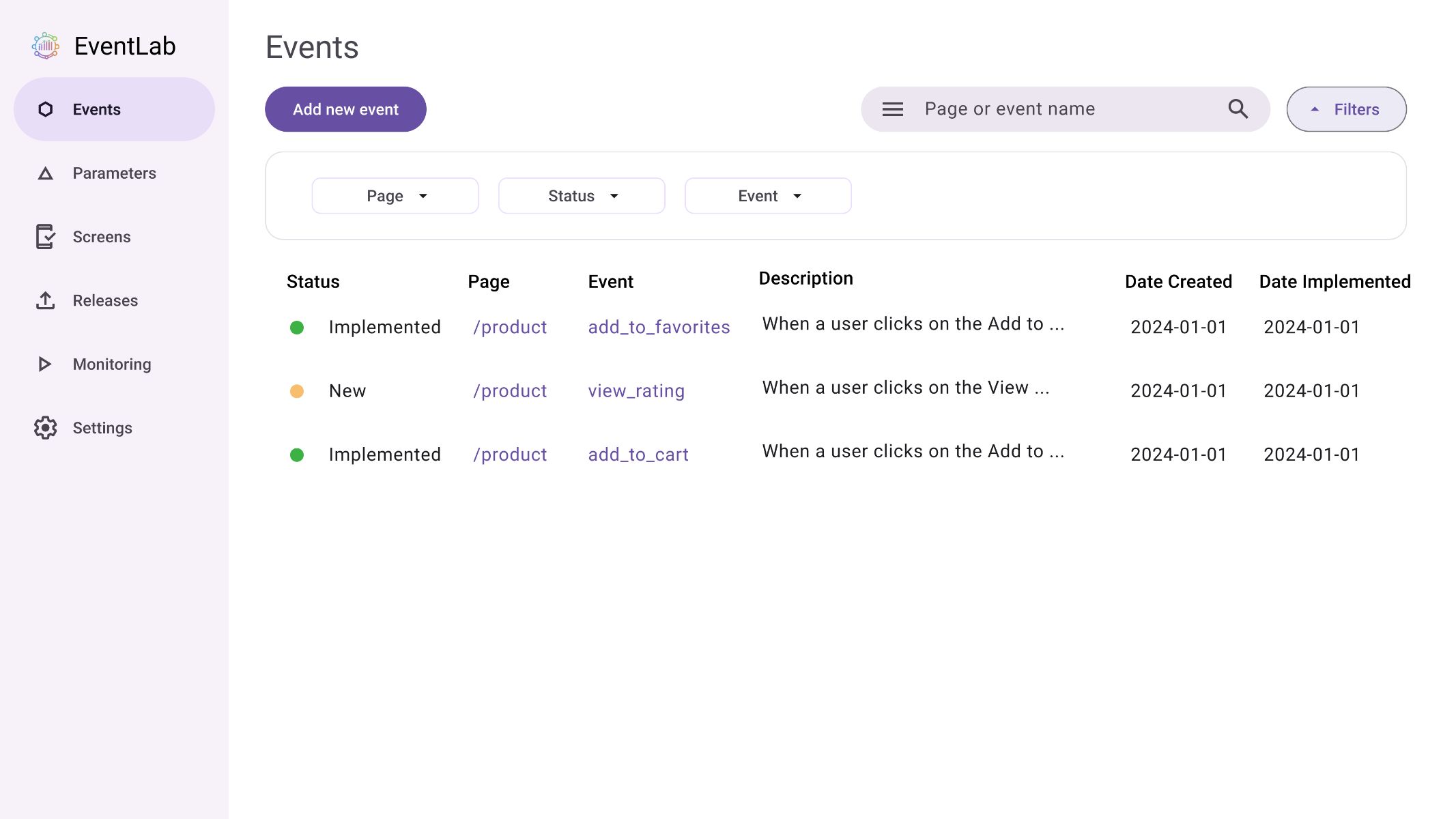Click the Add new event button
This screenshot has width=1456, height=819.
pos(346,109)
